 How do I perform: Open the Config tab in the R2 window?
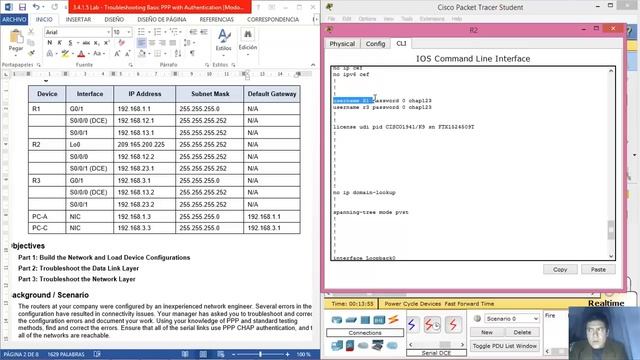375,44
